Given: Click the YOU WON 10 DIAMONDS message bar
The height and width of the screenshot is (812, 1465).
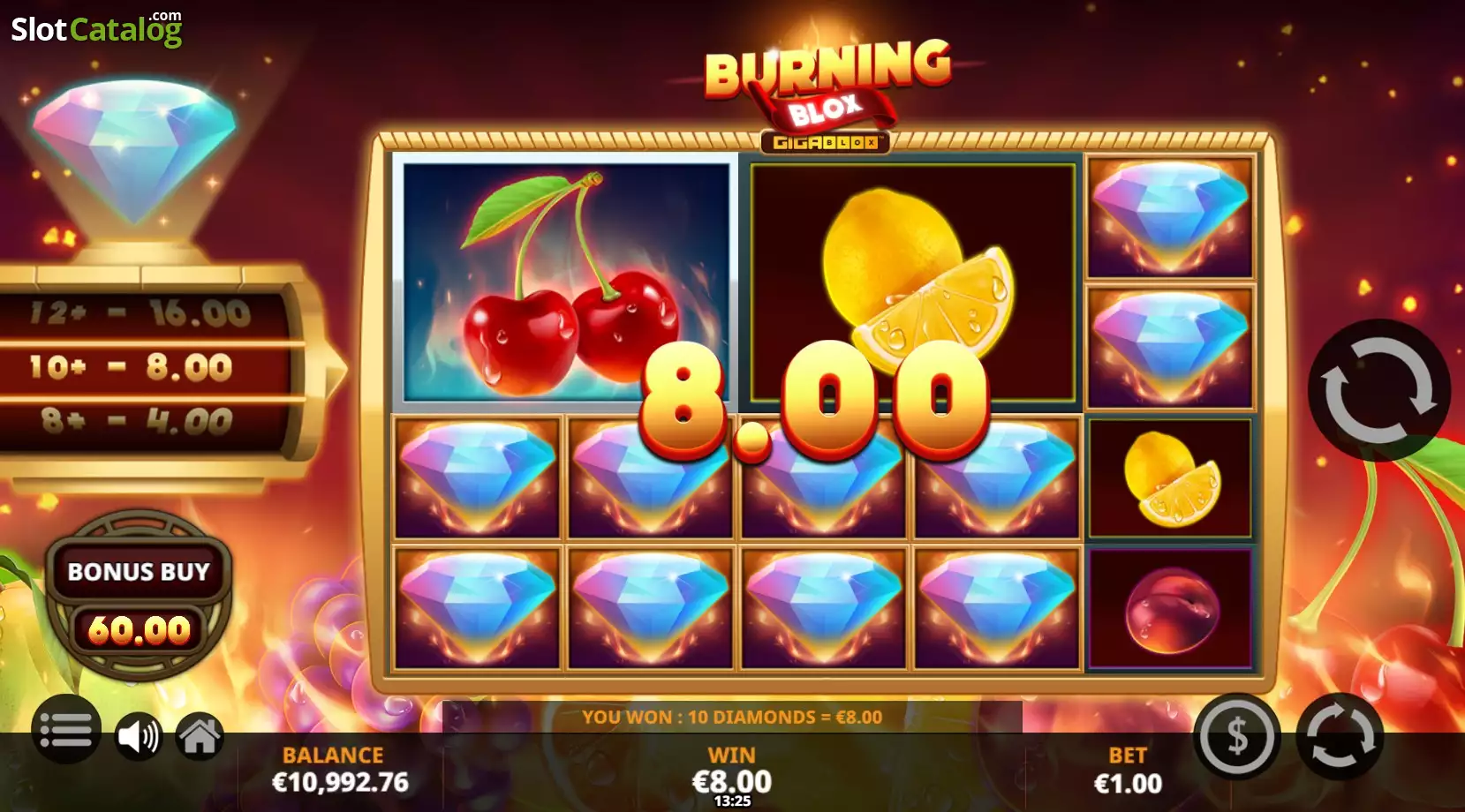Looking at the screenshot, I should click(732, 717).
